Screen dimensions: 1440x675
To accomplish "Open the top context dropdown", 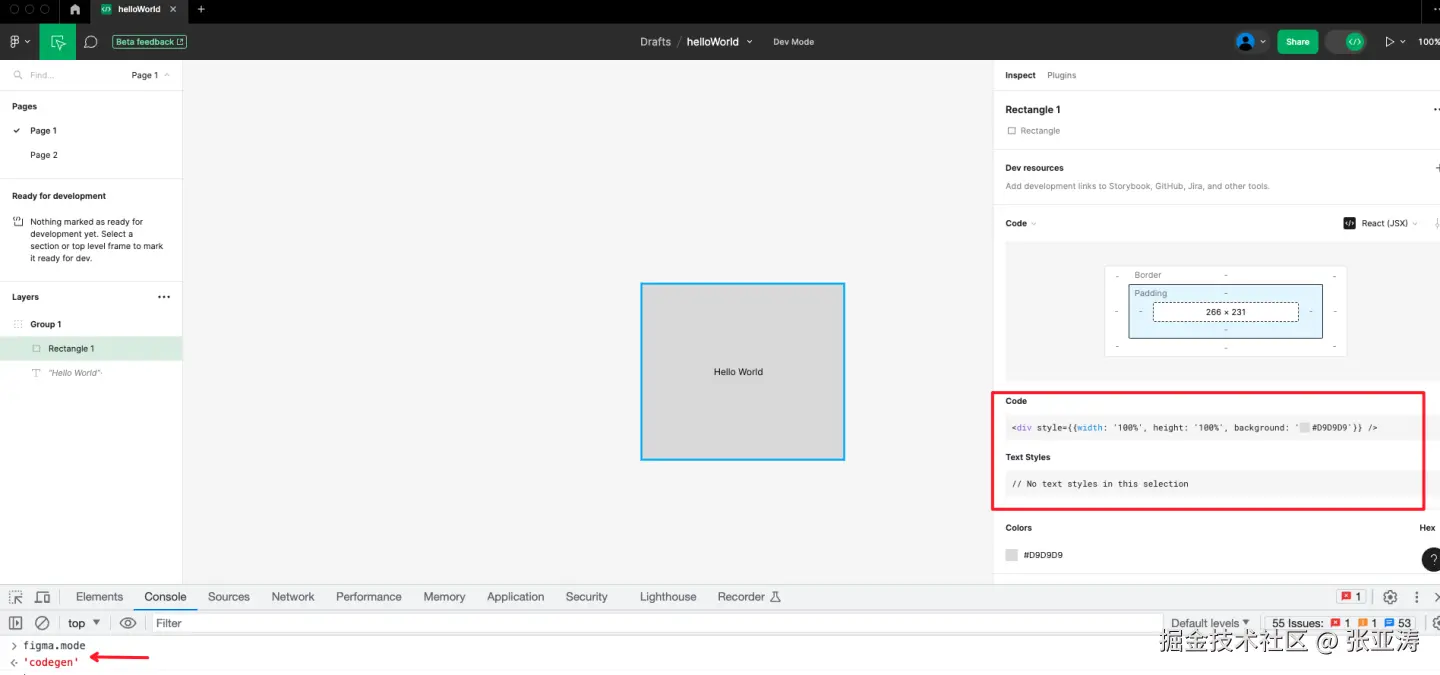I will [84, 623].
